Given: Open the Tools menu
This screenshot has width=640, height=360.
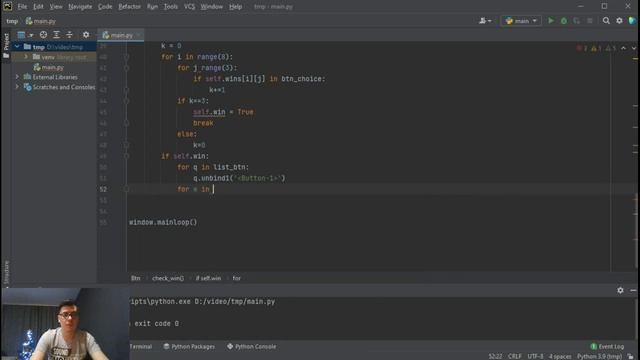Looking at the screenshot, I should (x=171, y=7).
